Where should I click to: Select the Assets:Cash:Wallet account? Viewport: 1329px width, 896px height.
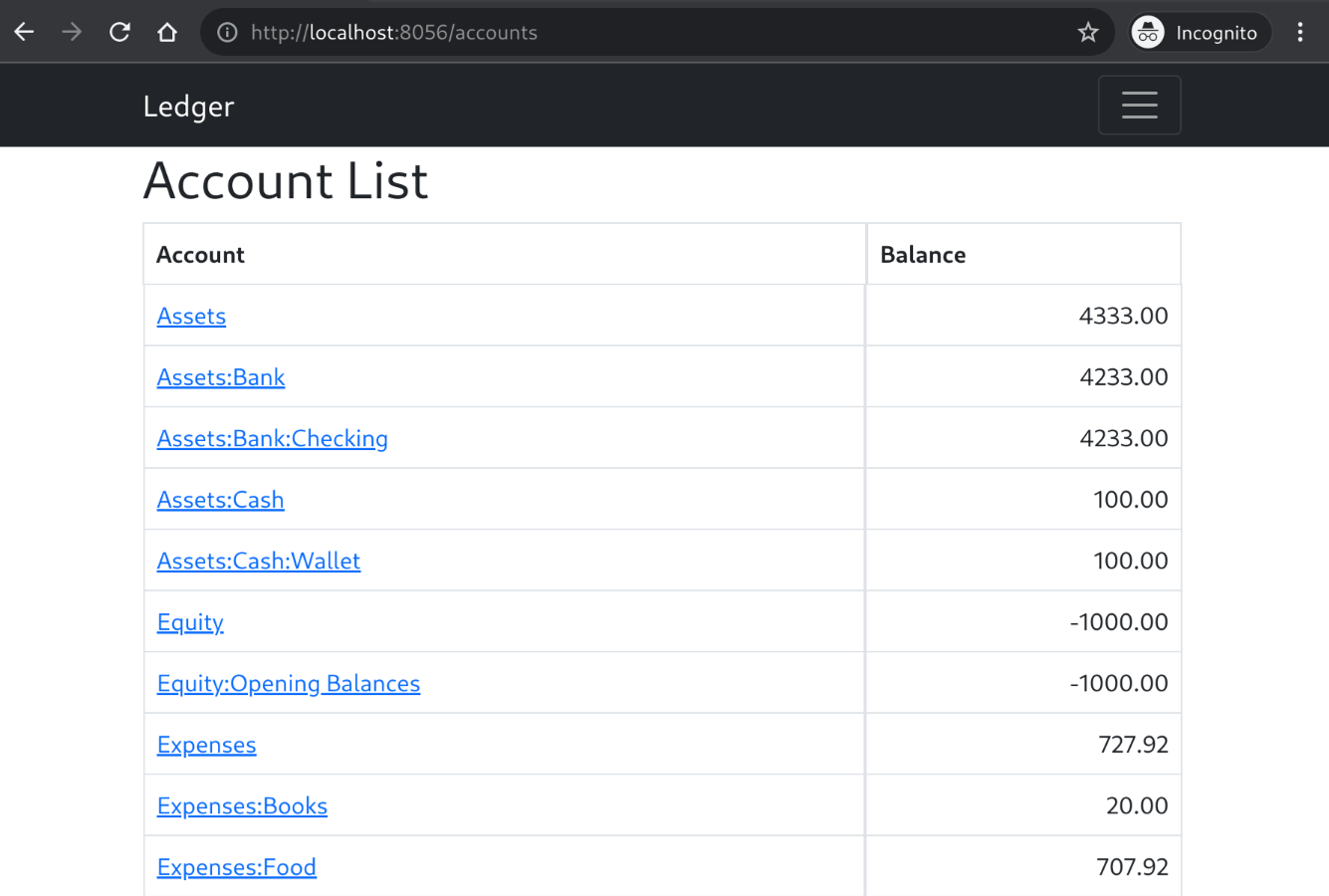(x=259, y=560)
